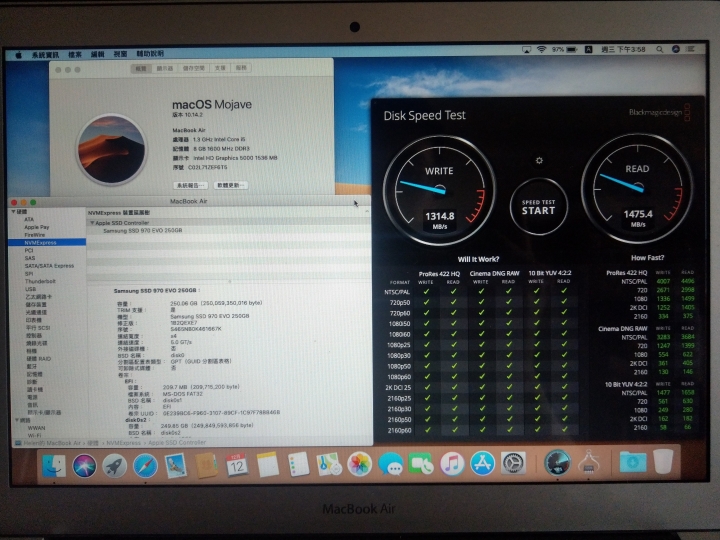Select SAS in sidebar
The height and width of the screenshot is (540, 720).
(30, 258)
